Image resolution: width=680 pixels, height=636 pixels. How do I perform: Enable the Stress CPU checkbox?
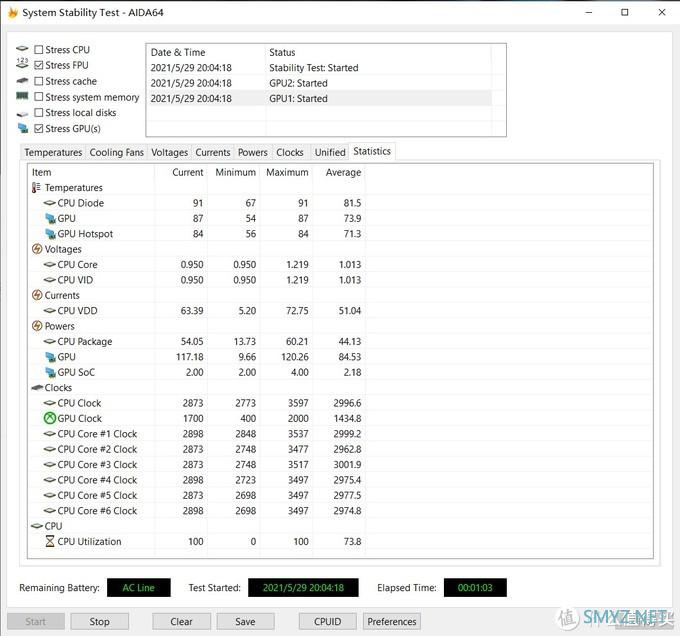pyautogui.click(x=39, y=49)
